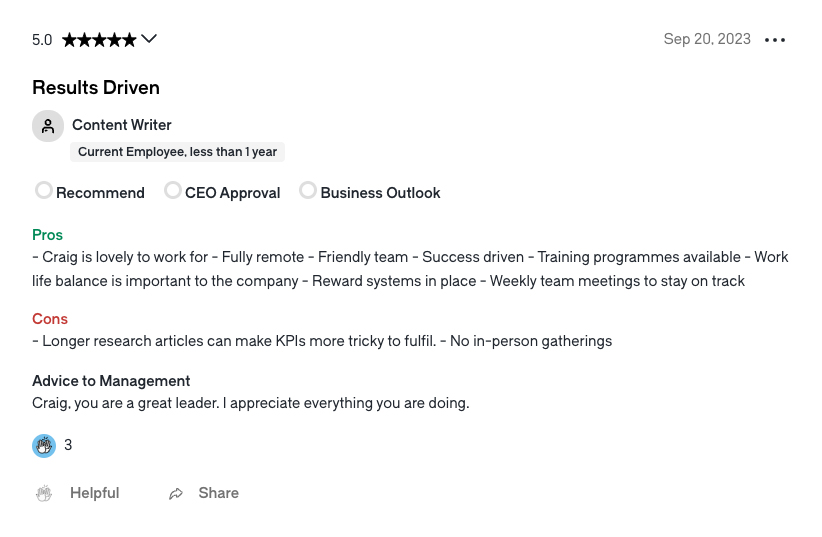Click the five-star rating icons
Screen dimensions: 822x537
click(99, 40)
